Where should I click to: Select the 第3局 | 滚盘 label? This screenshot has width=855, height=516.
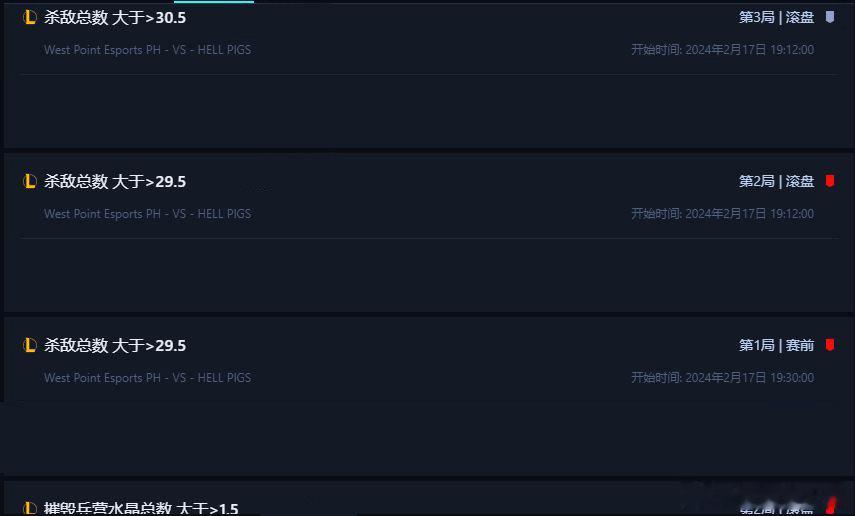(x=776, y=17)
